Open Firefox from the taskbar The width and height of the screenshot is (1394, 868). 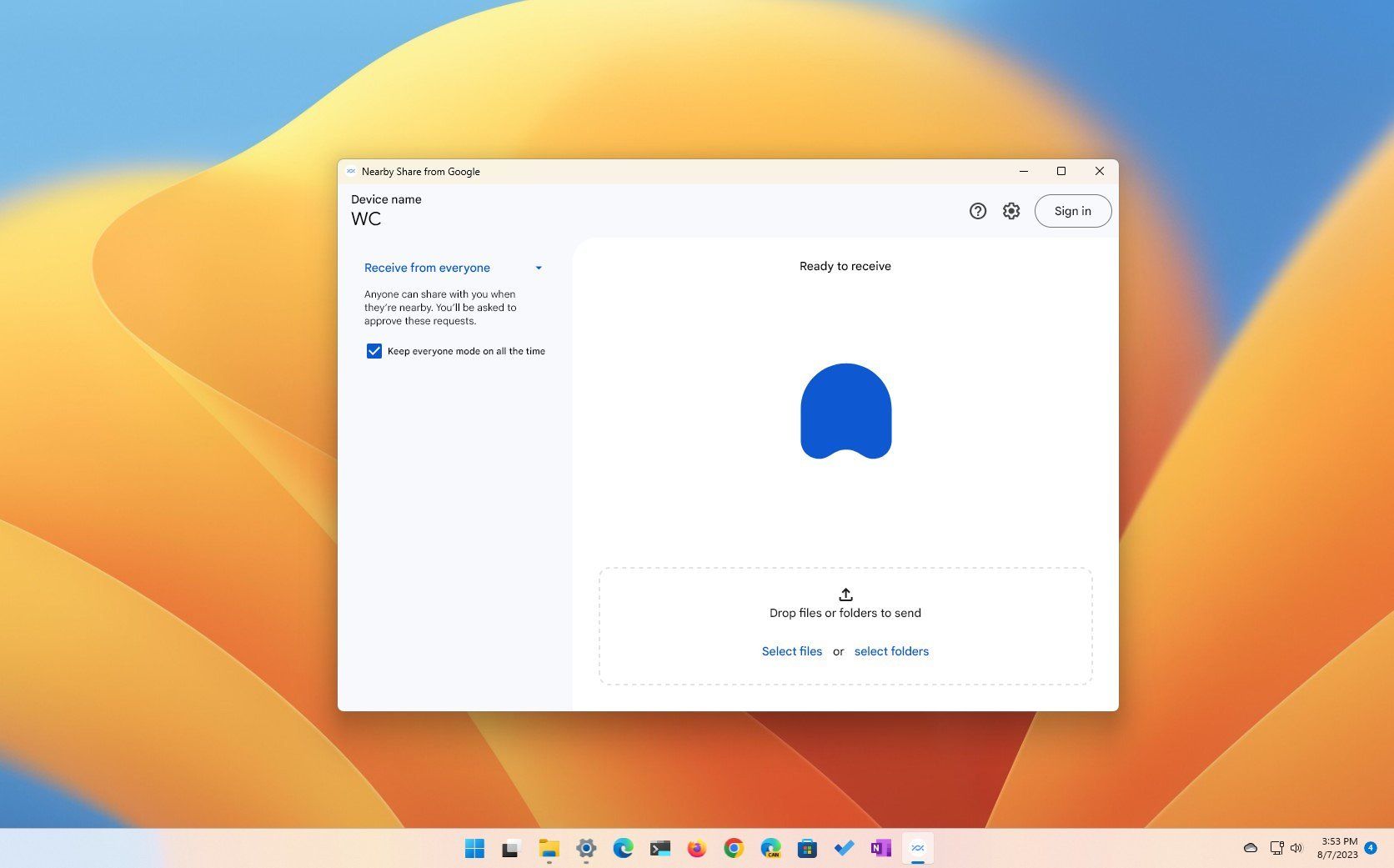pyautogui.click(x=697, y=848)
